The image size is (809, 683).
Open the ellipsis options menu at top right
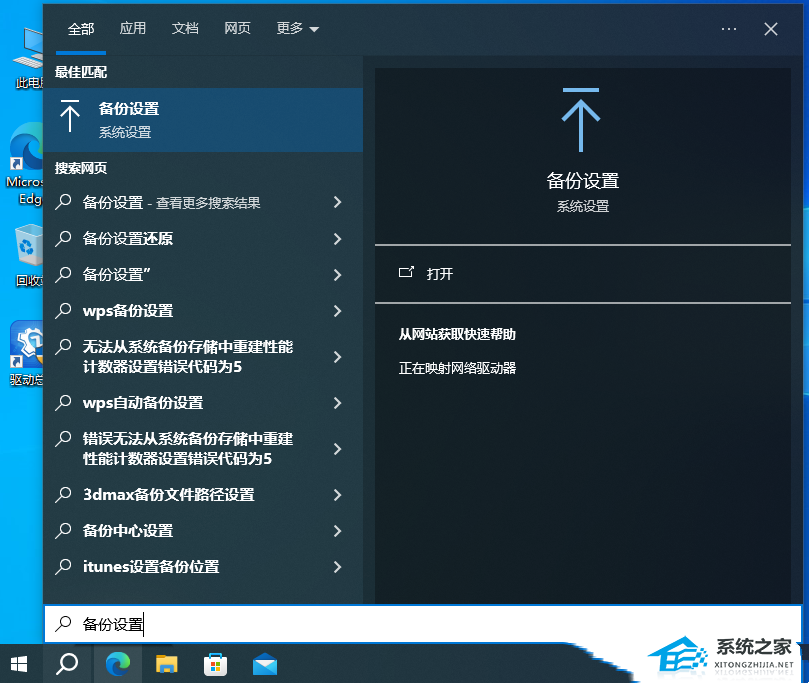(728, 29)
